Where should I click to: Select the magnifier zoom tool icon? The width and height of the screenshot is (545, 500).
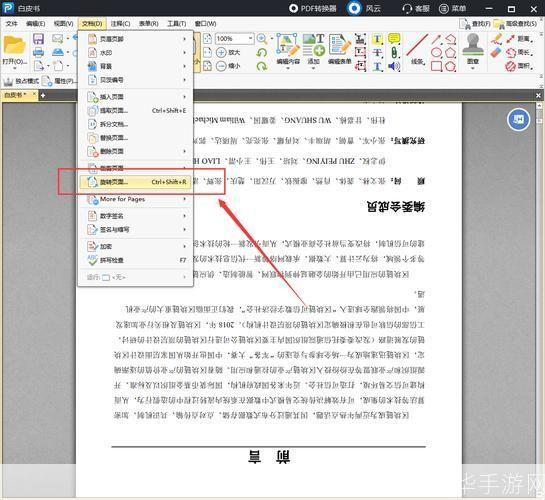262,39
